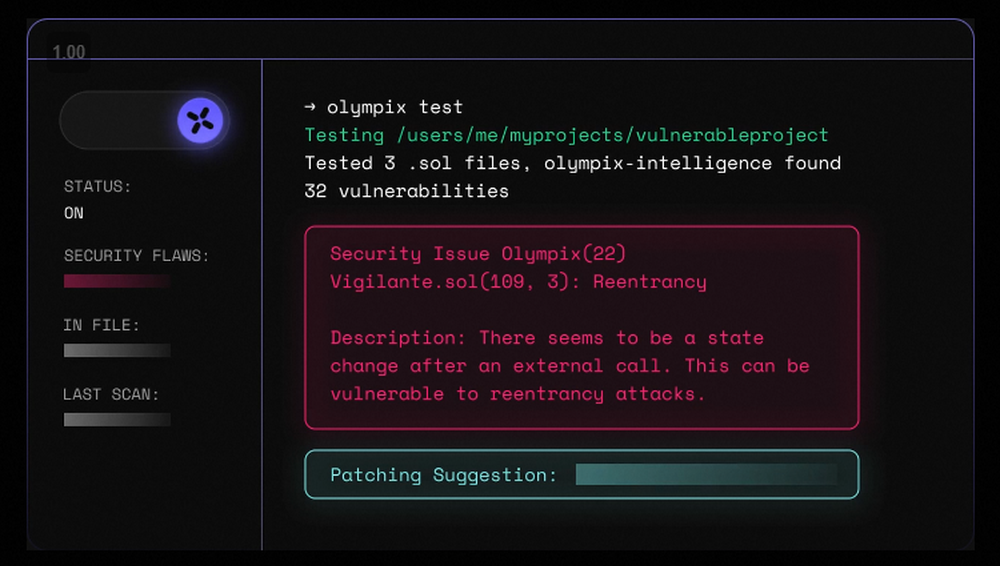Click the reentrancy Description paragraph
Viewport: 1000px width, 566px height.
(x=570, y=366)
